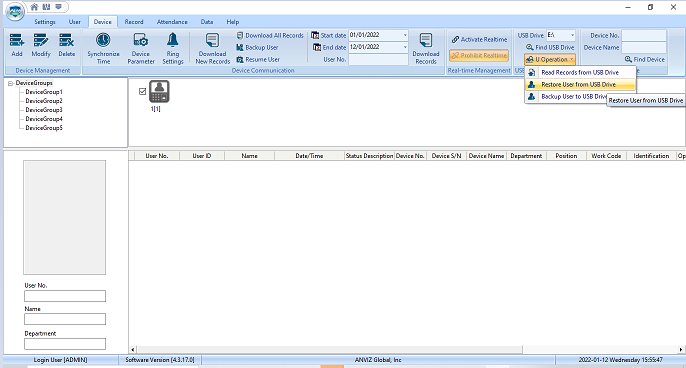Select Restore User from USB Drive menu item
This screenshot has width=686, height=368.
(580, 84)
